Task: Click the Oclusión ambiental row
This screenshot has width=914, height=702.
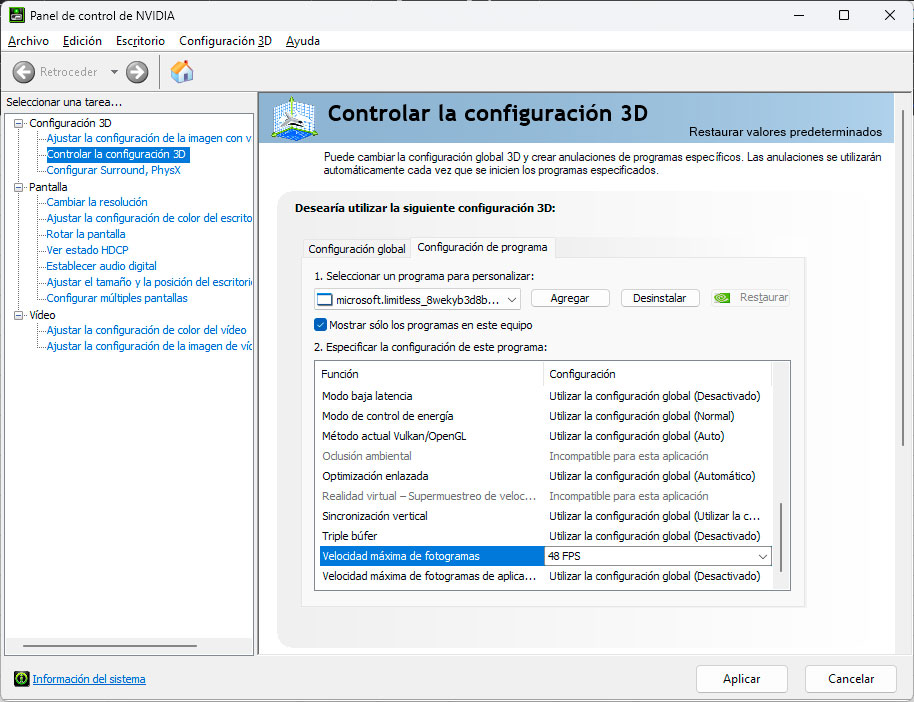Action: [545, 456]
